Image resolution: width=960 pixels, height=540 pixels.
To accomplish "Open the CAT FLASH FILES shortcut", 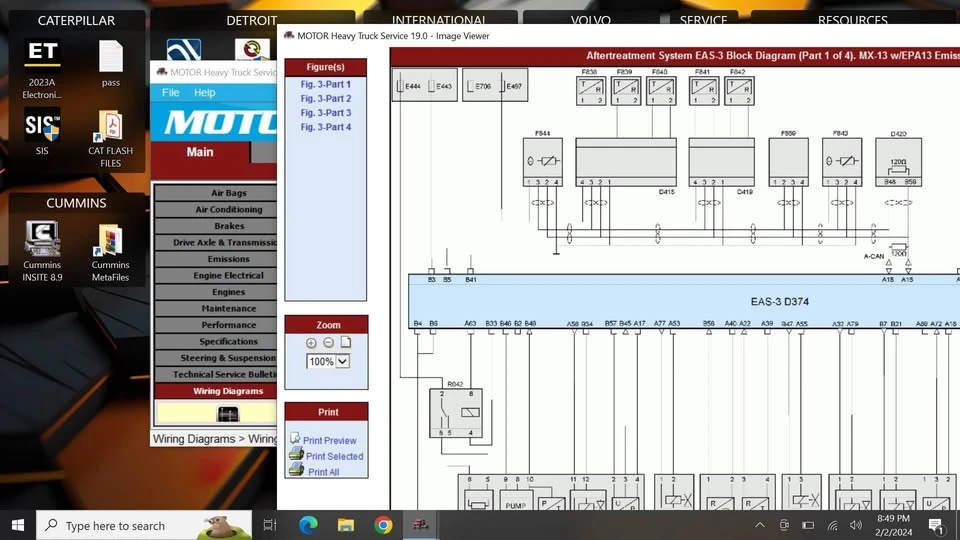I will point(110,139).
